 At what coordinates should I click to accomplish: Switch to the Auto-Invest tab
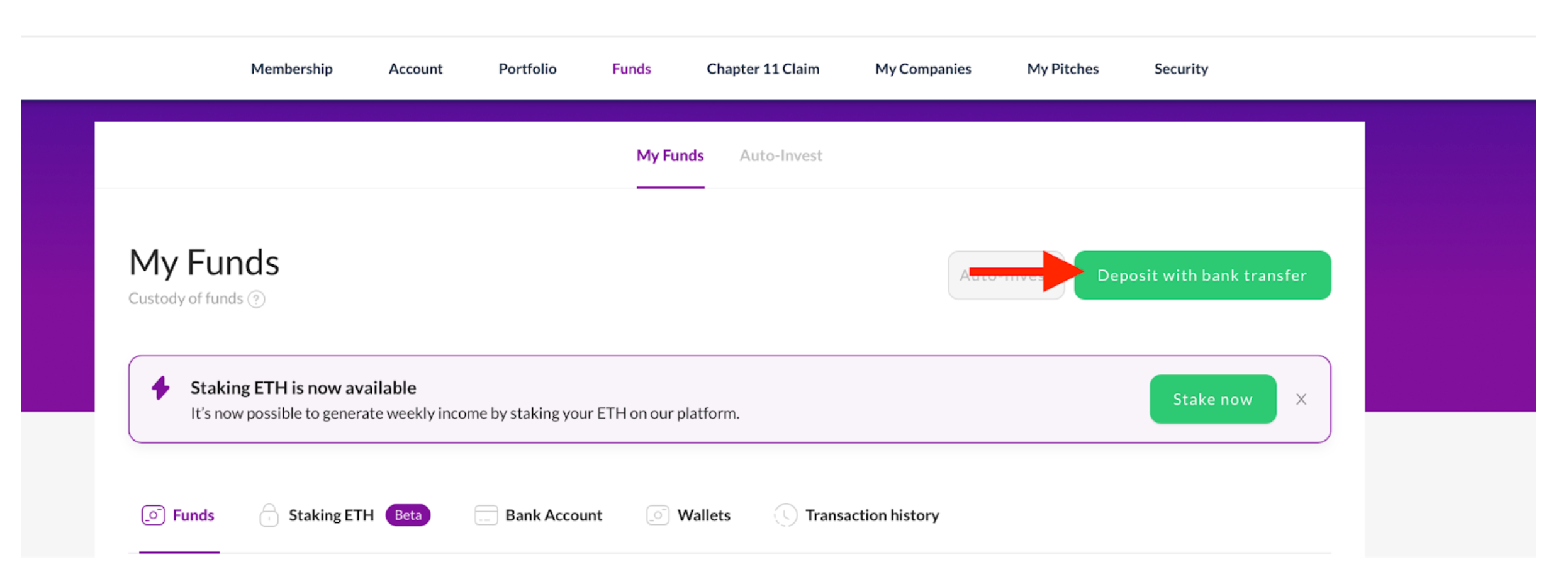[x=780, y=155]
